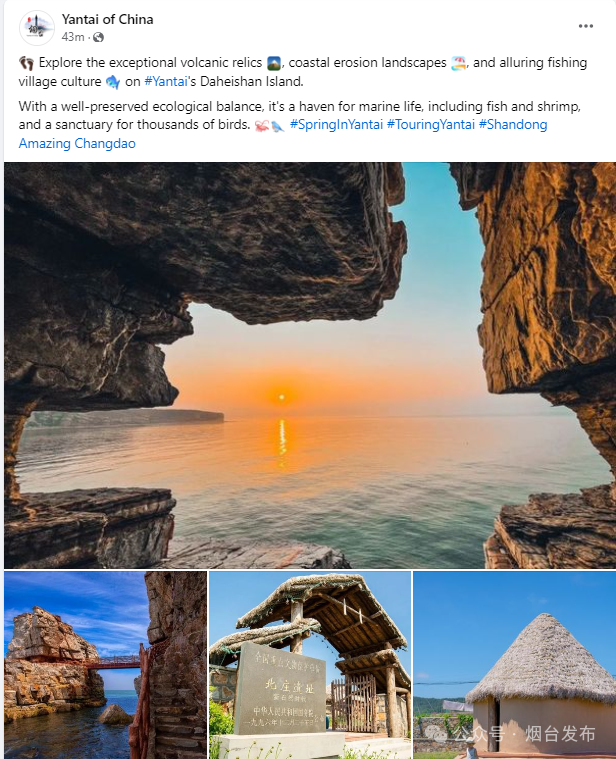
Task: Open the #Shandong hashtag
Action: (513, 124)
